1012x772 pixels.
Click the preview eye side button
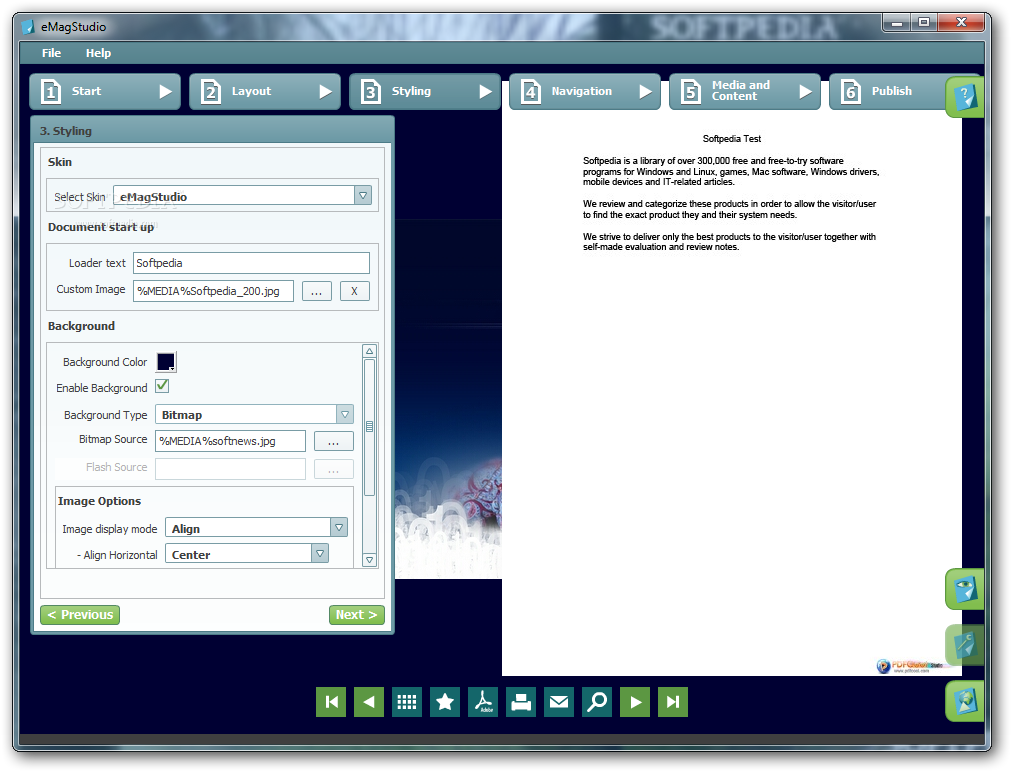[965, 589]
